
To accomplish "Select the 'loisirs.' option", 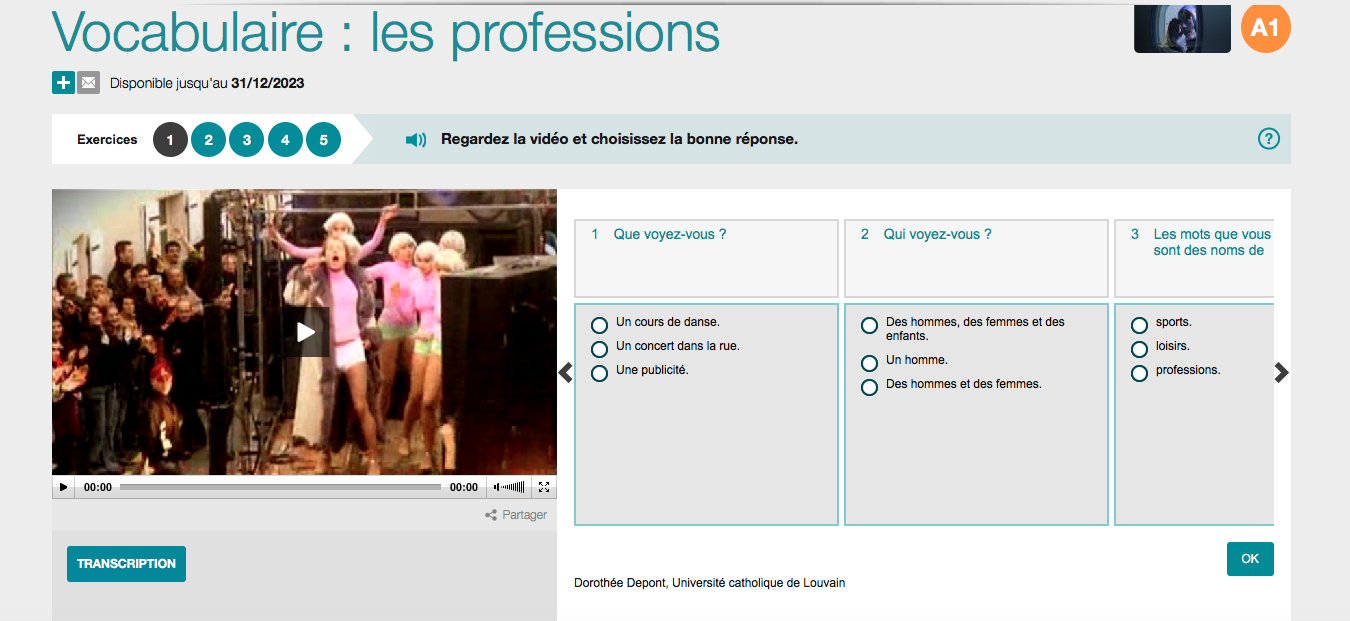I will click(1139, 349).
